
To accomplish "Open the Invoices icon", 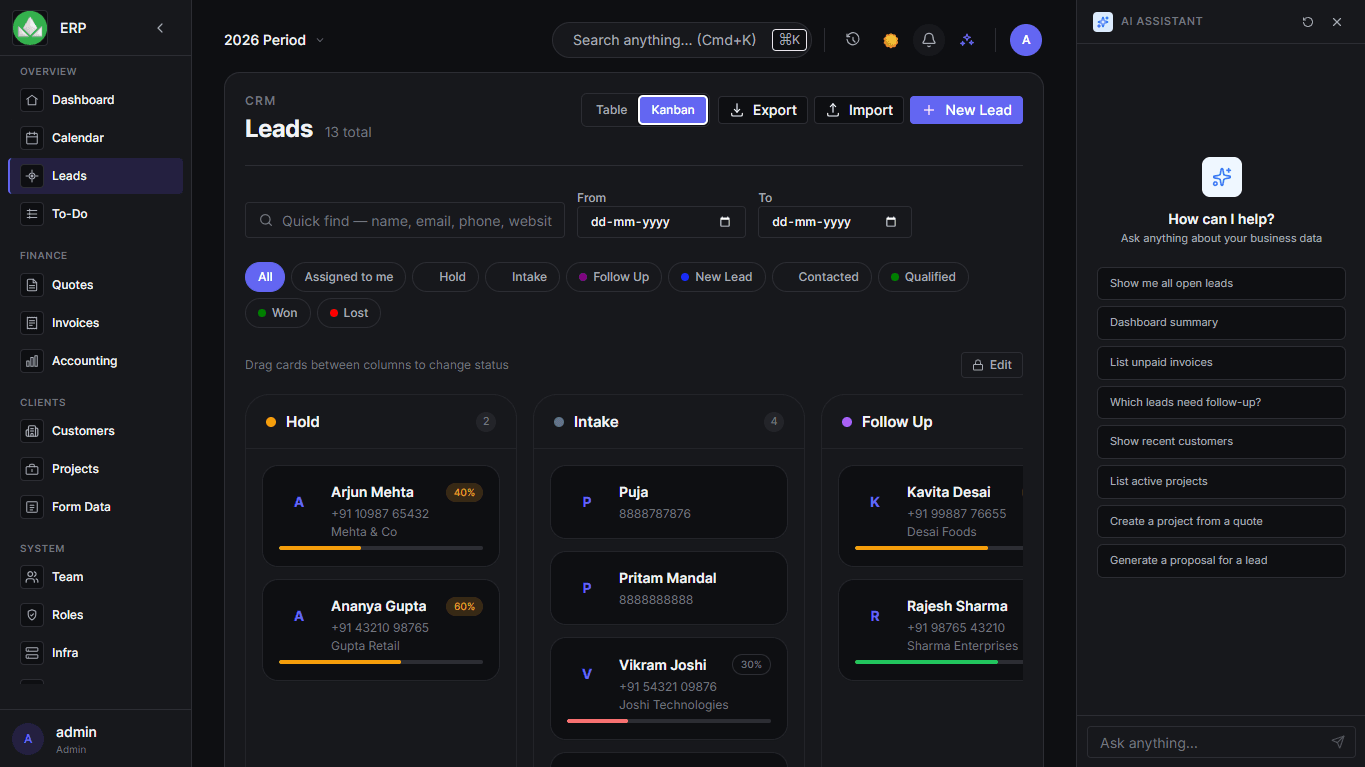I will pyautogui.click(x=32, y=323).
